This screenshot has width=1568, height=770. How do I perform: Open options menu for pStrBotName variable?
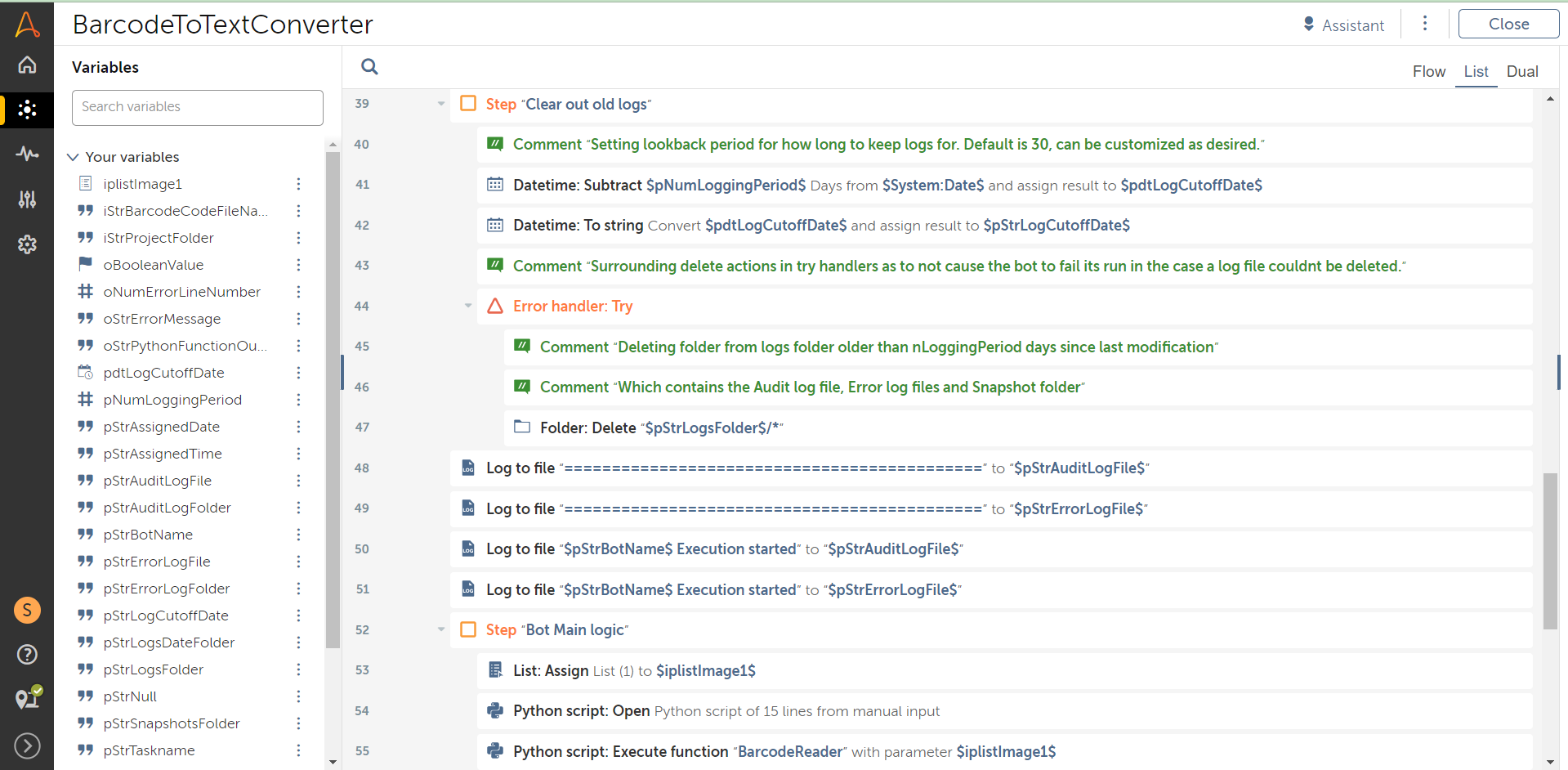click(298, 535)
